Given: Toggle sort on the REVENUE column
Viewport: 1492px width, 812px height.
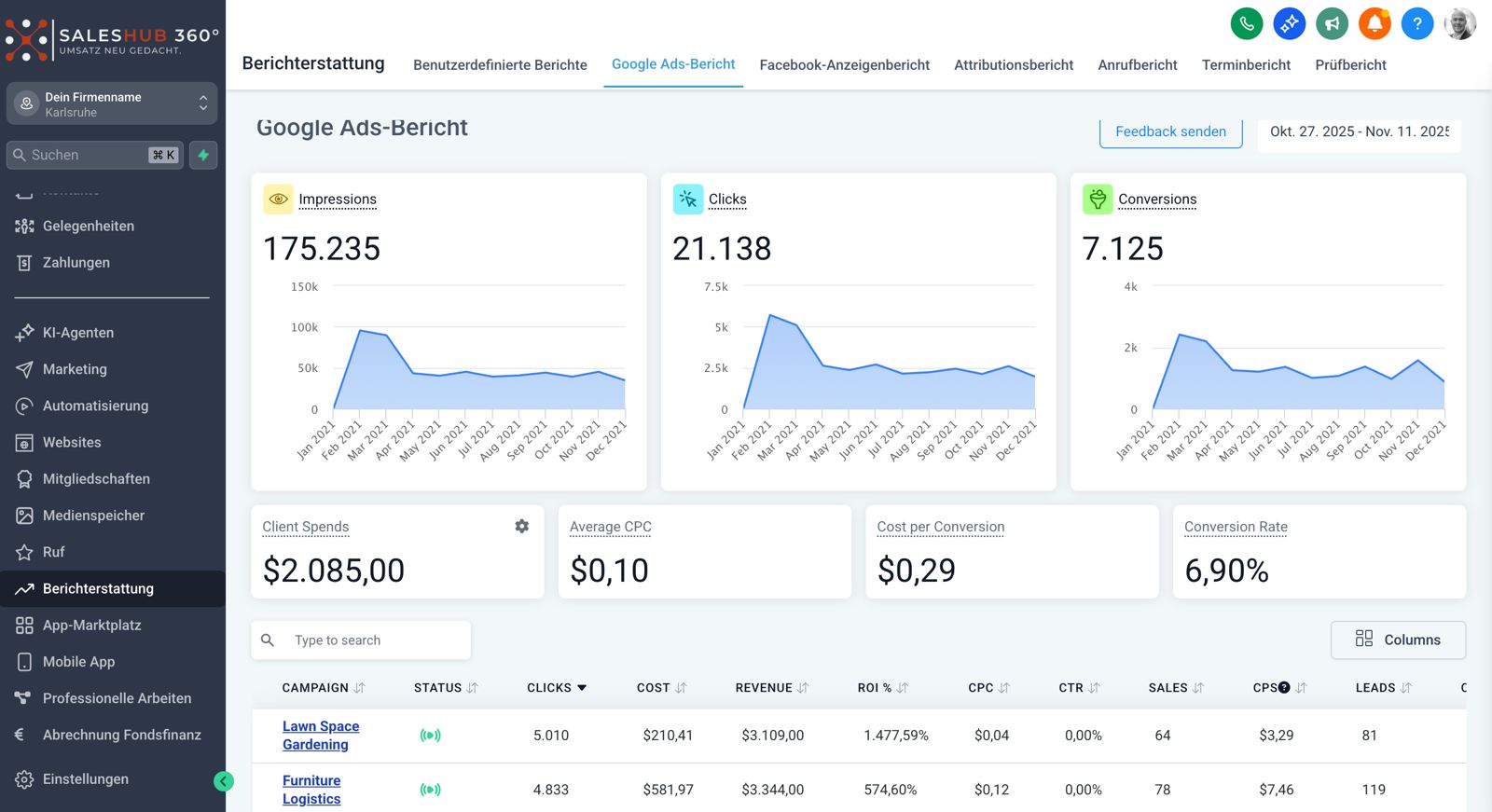Looking at the screenshot, I should point(771,688).
